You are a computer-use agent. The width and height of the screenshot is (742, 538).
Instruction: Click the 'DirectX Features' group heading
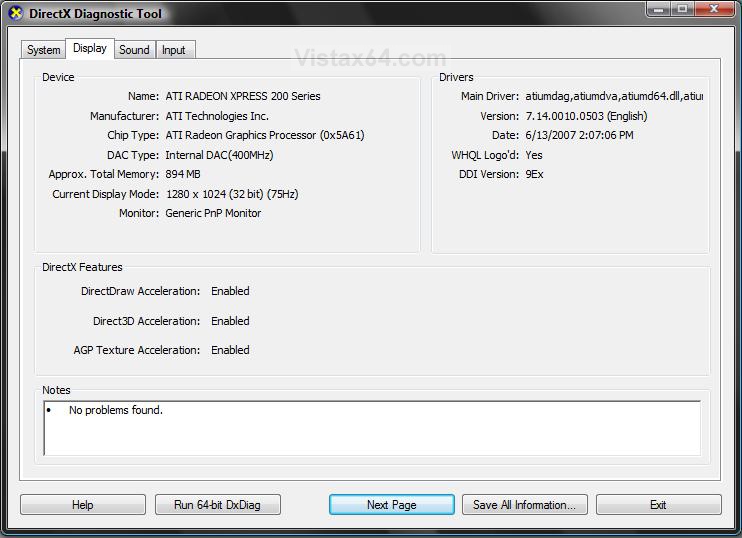pos(82,267)
